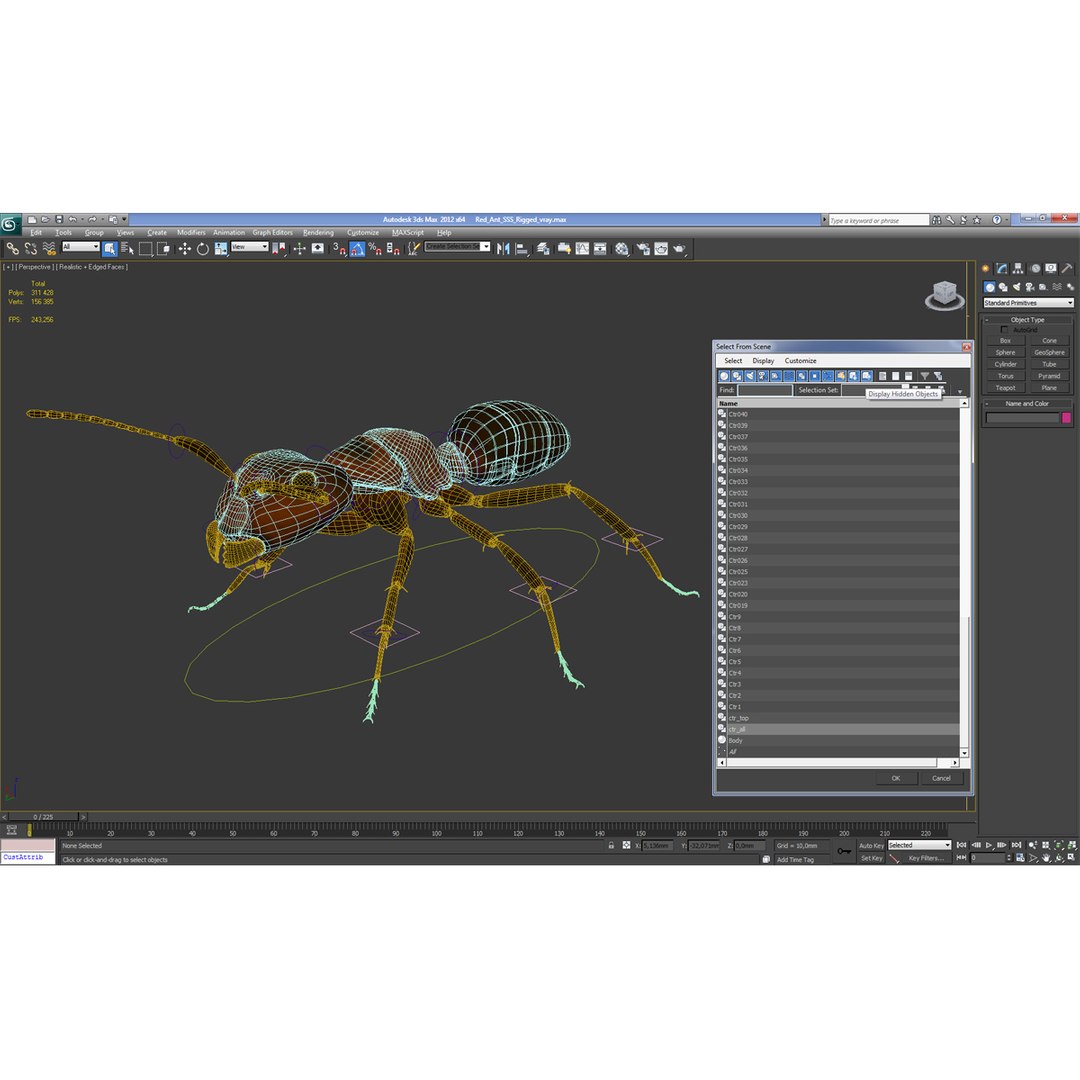Toggle Display Cameras filter in Select From Scene
1080x1080 pixels.
coord(763,376)
